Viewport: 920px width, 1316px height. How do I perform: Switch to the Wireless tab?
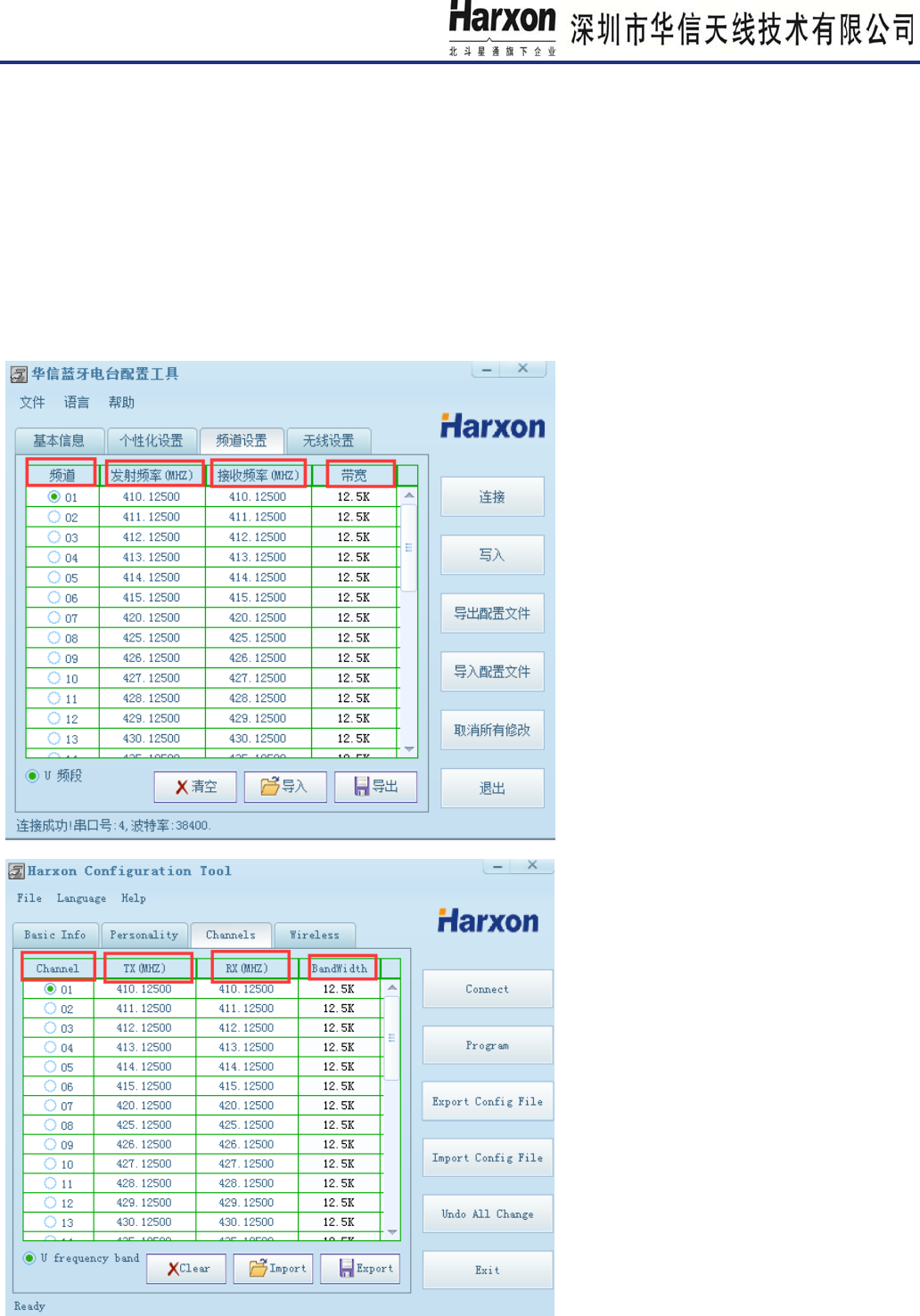pyautogui.click(x=315, y=935)
